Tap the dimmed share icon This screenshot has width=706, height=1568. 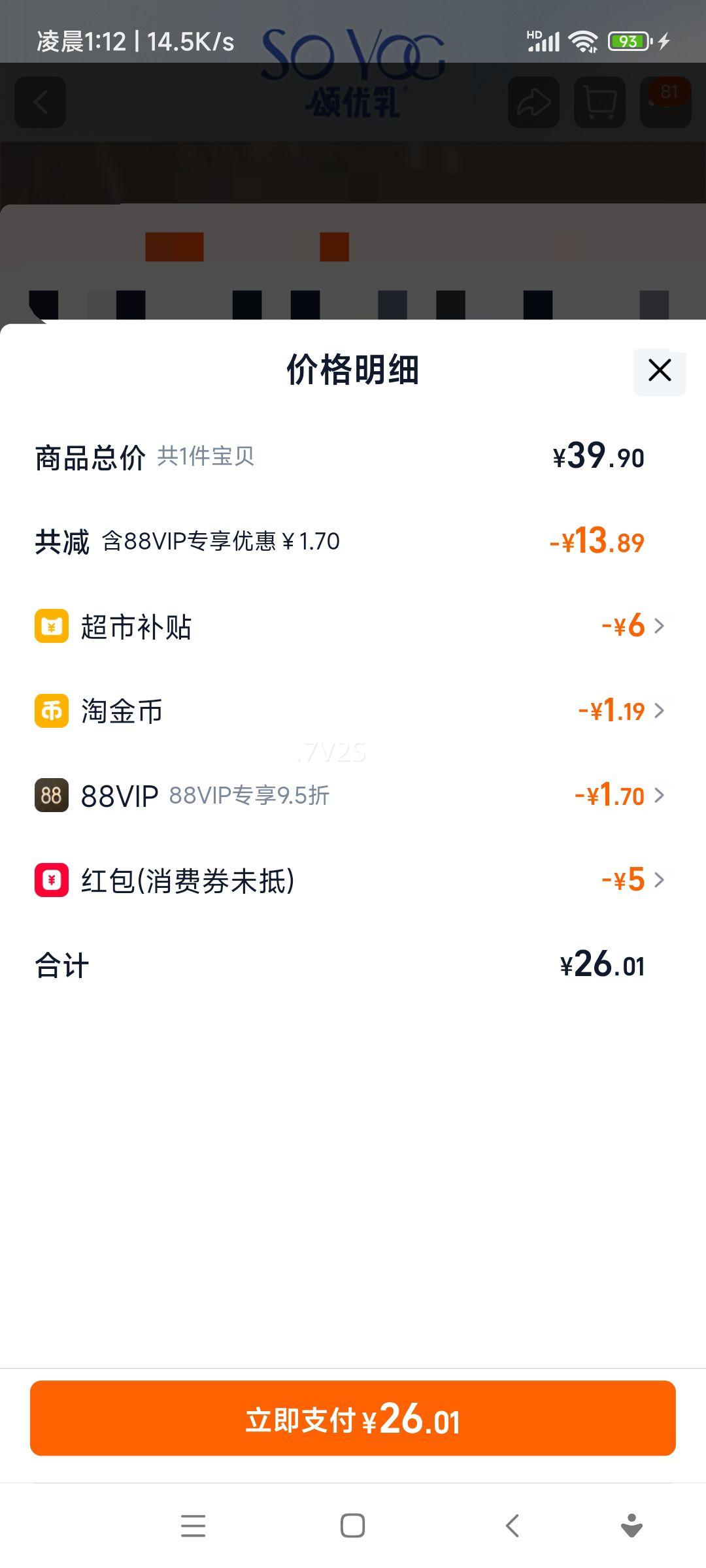tap(533, 102)
